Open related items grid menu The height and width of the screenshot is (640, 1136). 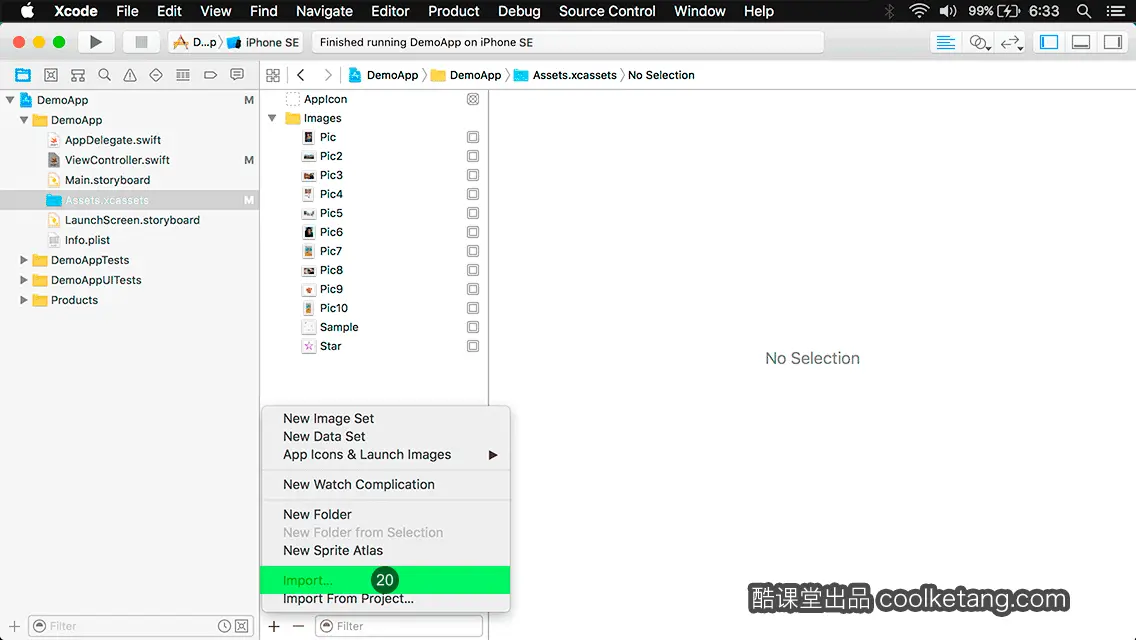click(x=273, y=75)
